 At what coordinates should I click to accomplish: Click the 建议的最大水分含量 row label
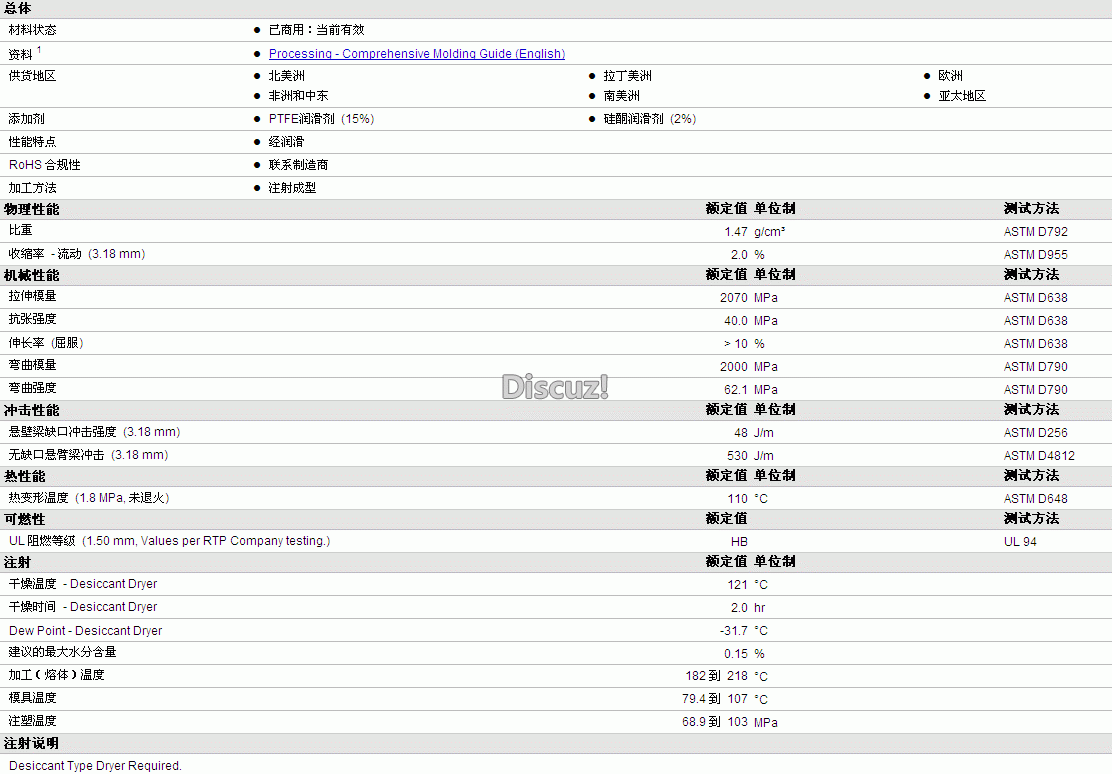[x=62, y=651]
